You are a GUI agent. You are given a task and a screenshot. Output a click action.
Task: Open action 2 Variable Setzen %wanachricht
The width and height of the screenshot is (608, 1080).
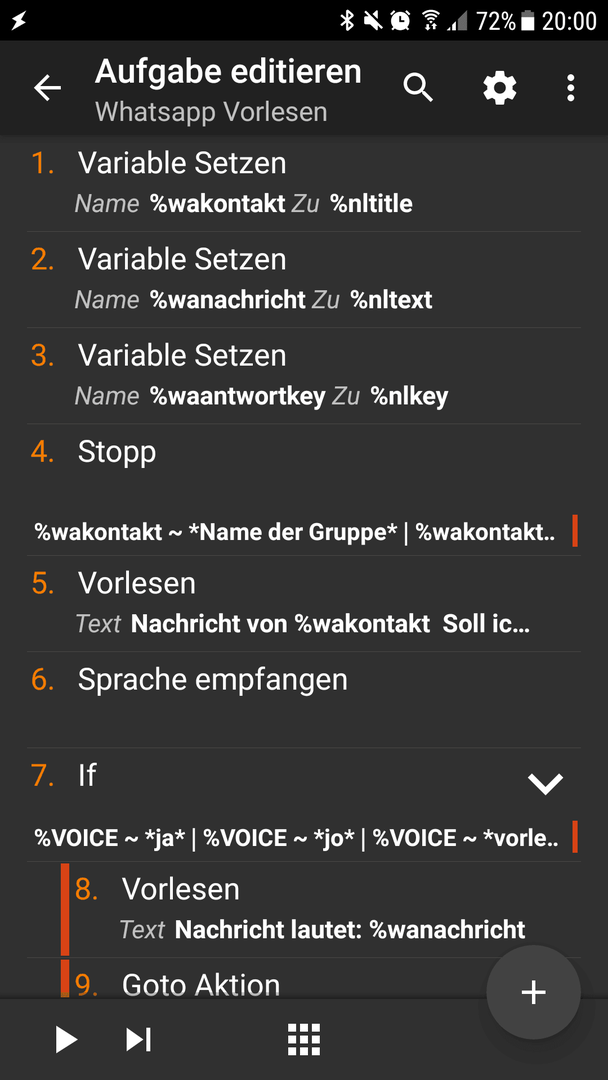point(304,280)
